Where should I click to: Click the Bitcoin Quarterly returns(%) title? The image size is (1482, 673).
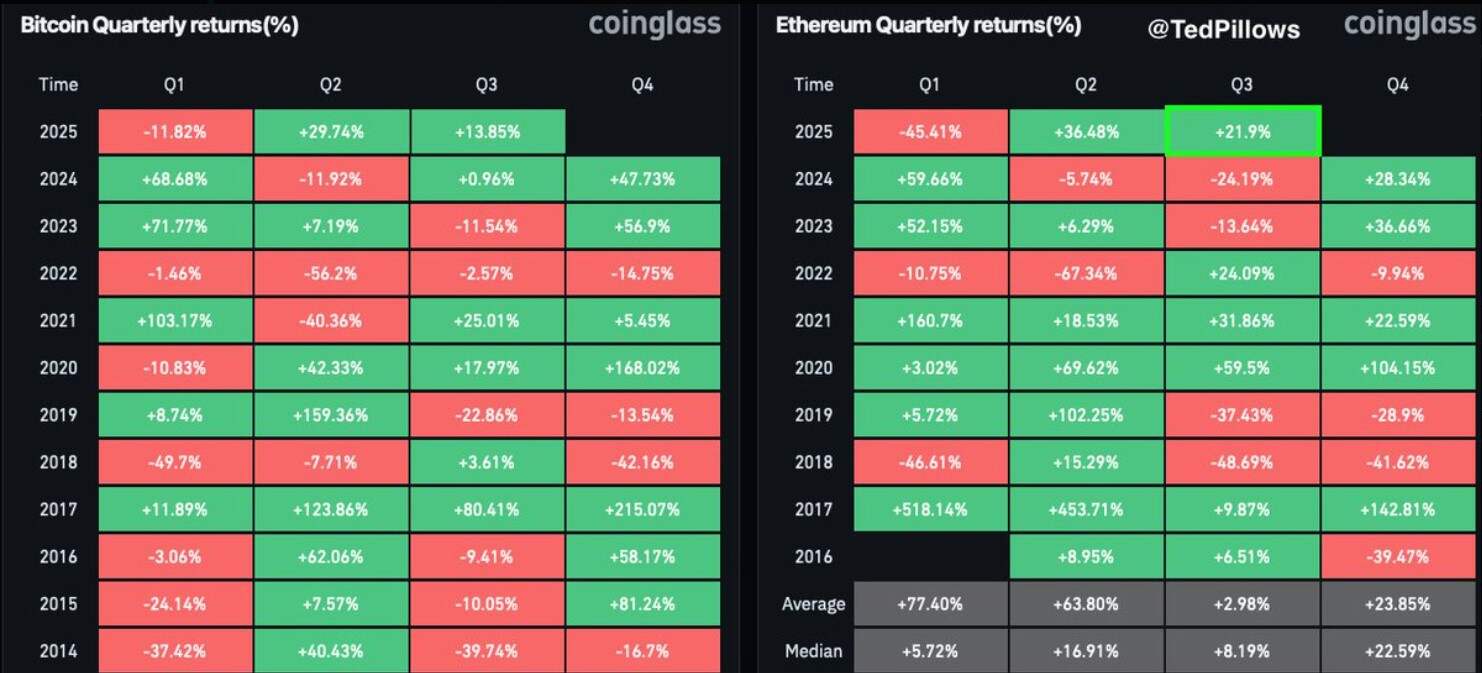pyautogui.click(x=160, y=25)
